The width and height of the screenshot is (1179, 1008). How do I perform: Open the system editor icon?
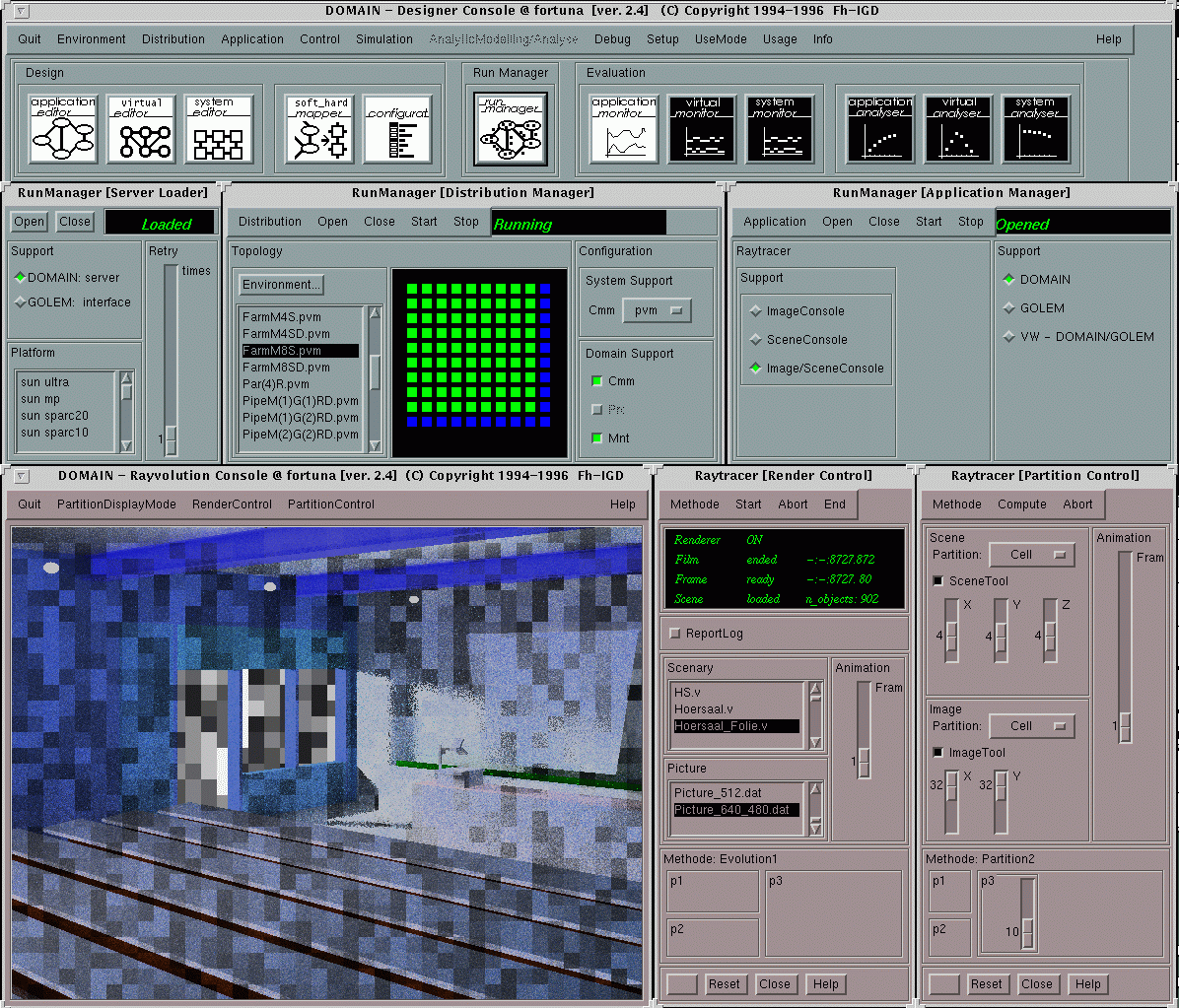click(x=219, y=129)
